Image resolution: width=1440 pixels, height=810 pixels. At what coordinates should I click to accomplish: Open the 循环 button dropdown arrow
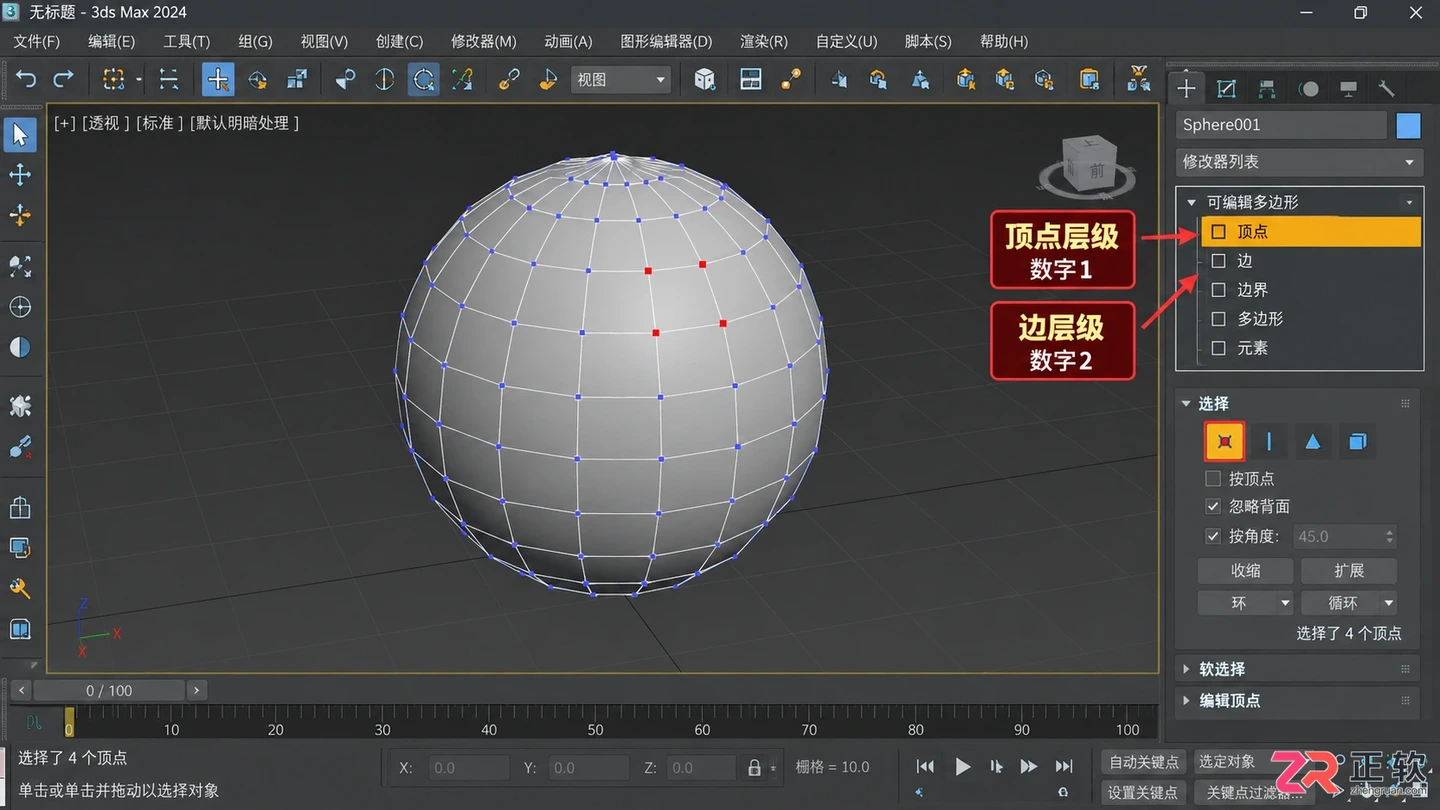(x=1388, y=603)
